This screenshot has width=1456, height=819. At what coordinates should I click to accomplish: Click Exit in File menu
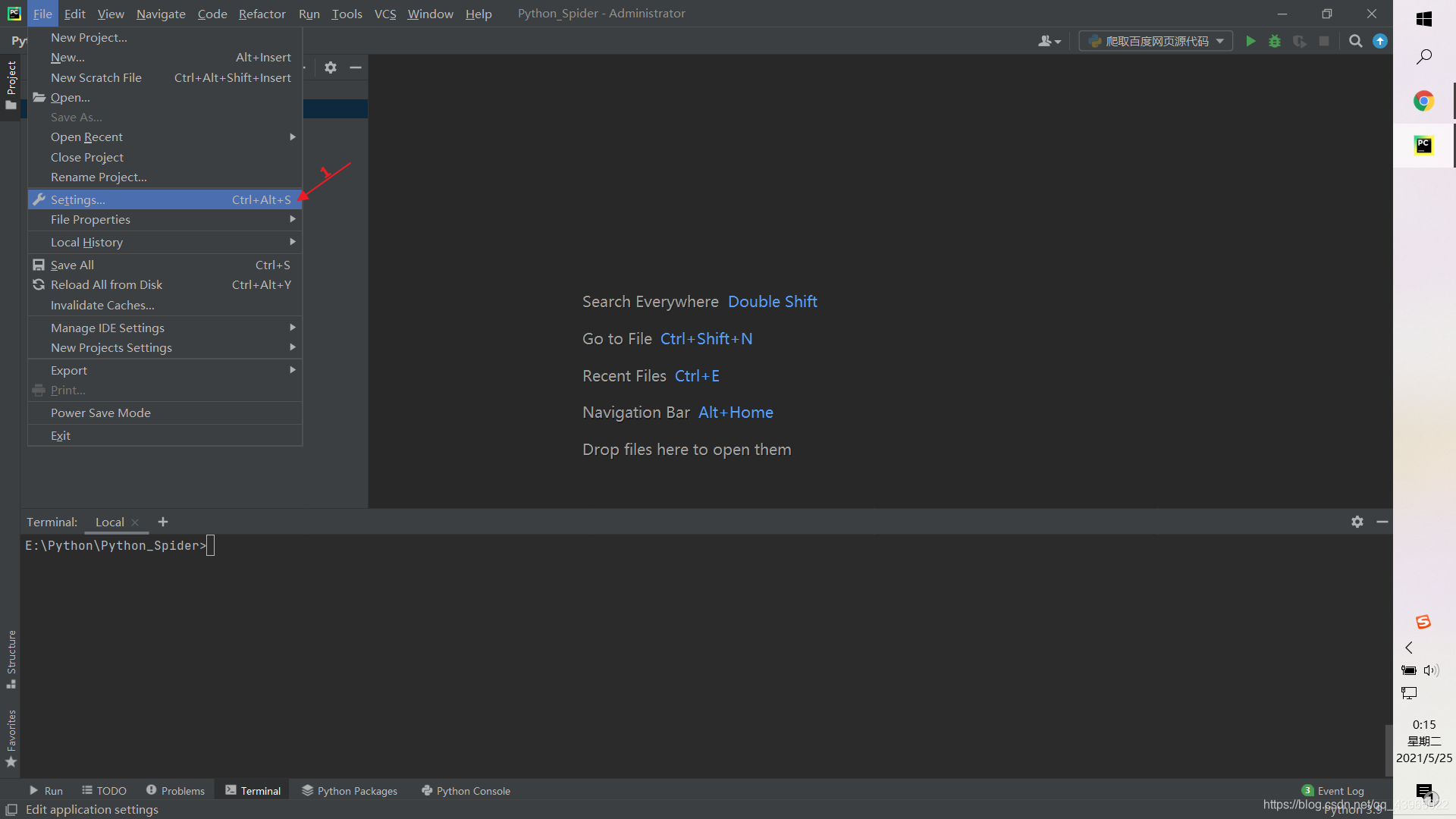tap(165, 435)
